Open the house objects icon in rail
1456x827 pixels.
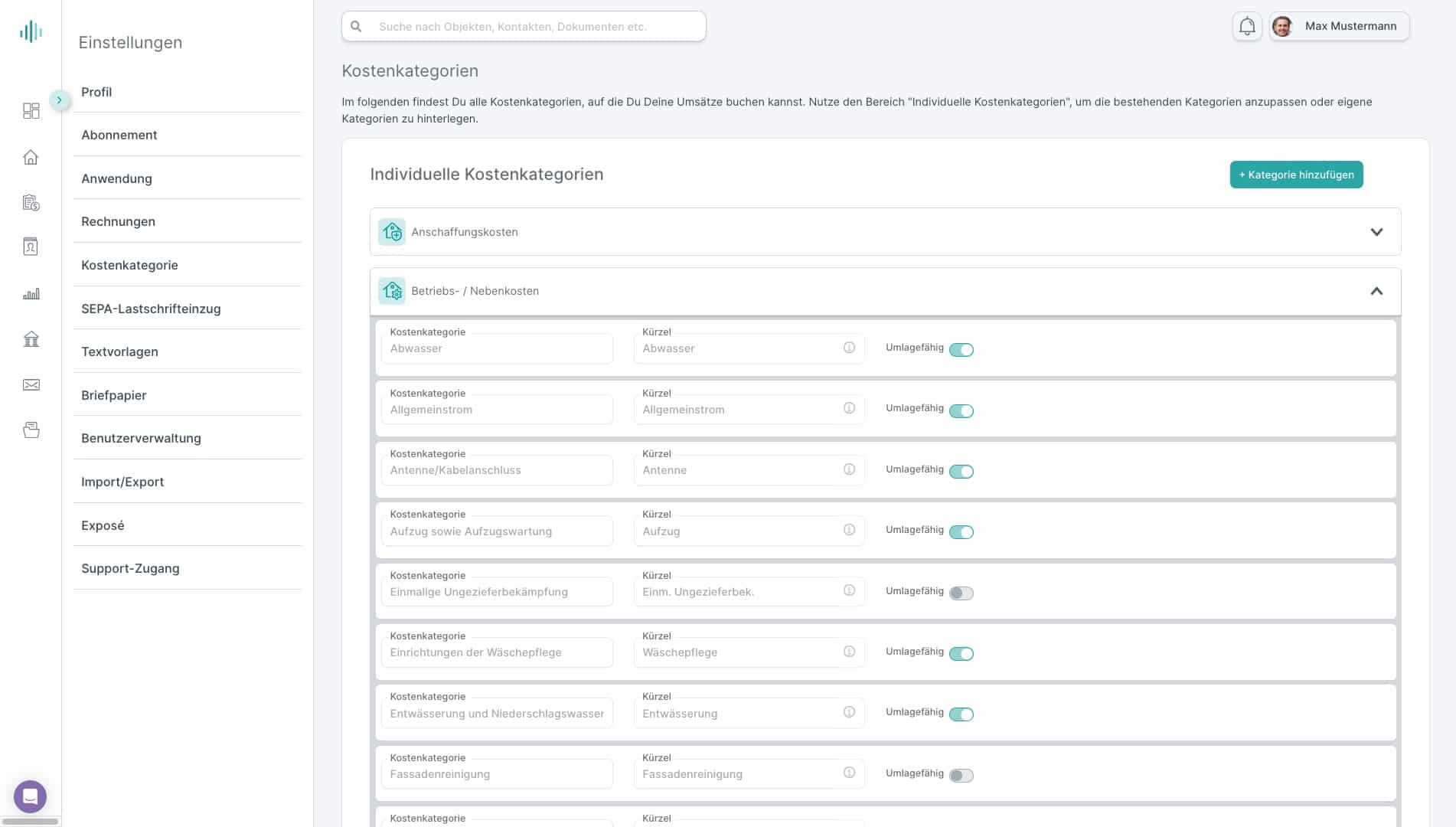click(31, 157)
